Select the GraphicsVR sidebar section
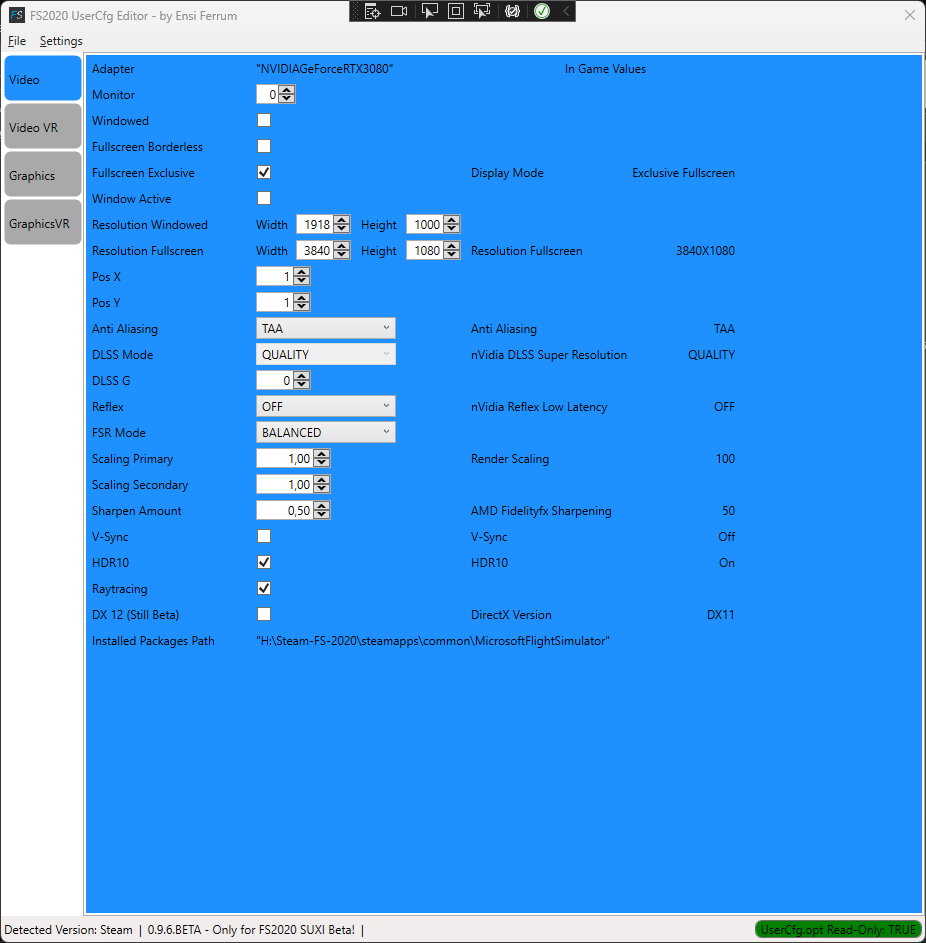The height and width of the screenshot is (943, 926). [42, 222]
